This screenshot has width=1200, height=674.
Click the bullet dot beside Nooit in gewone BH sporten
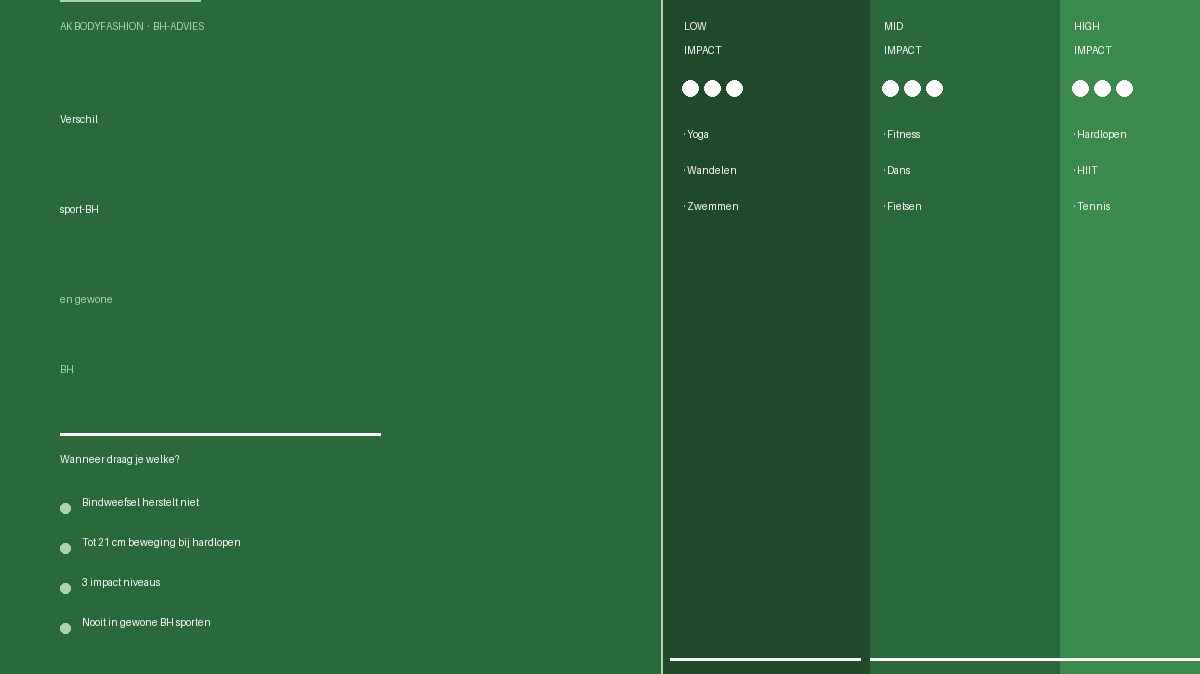tap(65, 628)
